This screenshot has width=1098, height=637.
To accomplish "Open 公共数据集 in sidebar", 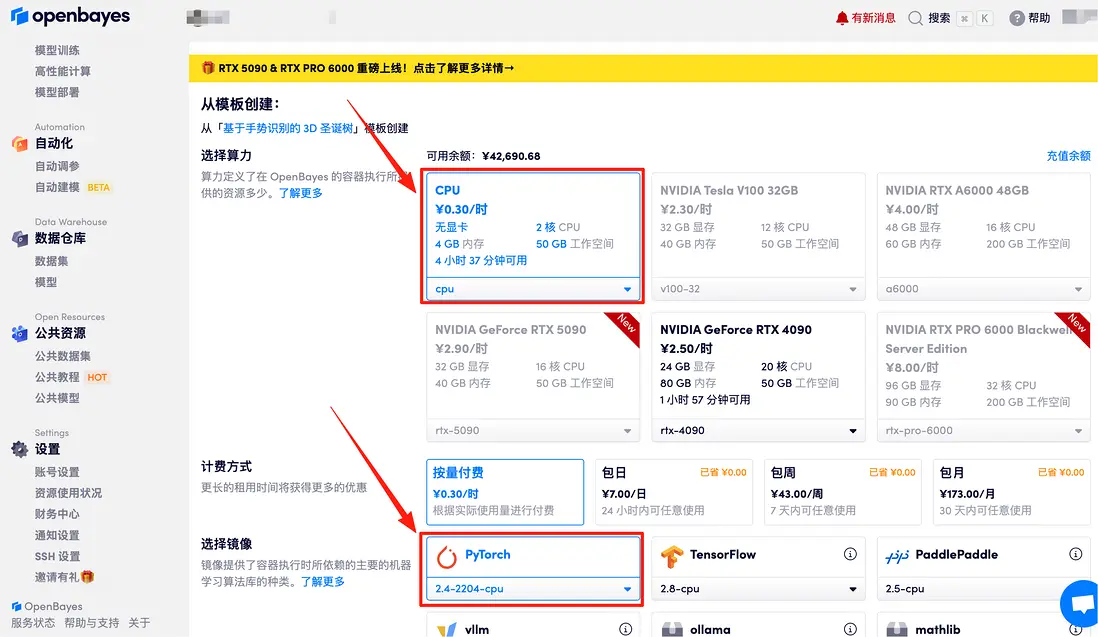I will (63, 356).
